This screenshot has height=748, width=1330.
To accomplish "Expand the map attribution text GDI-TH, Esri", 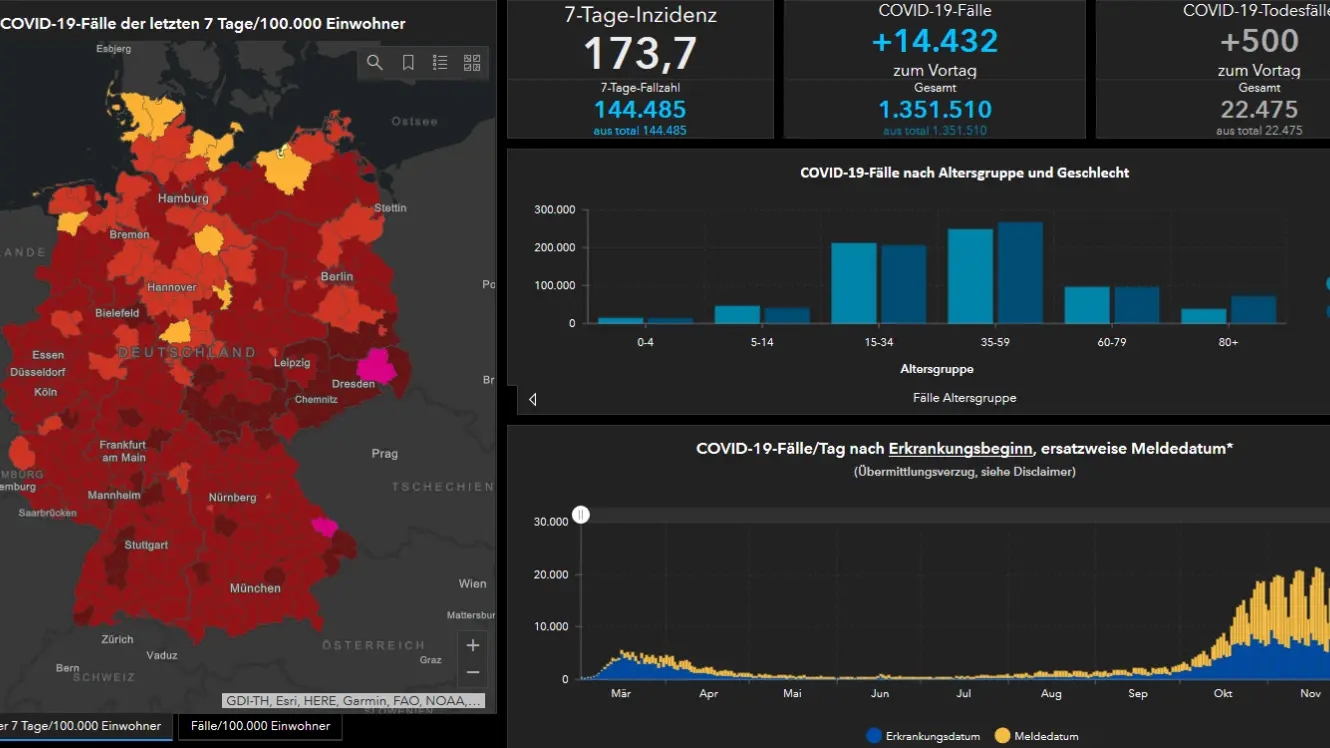I will tap(354, 701).
